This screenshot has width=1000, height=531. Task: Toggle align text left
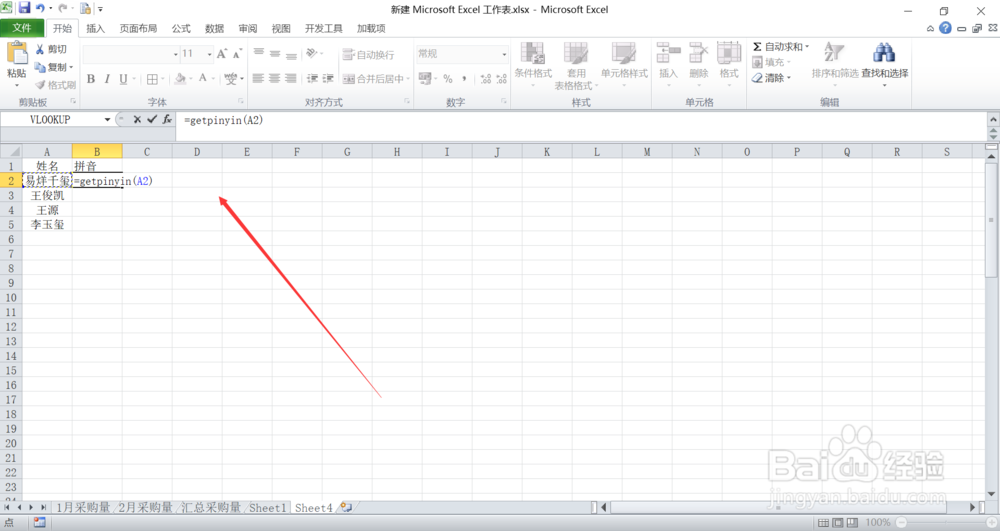point(258,78)
